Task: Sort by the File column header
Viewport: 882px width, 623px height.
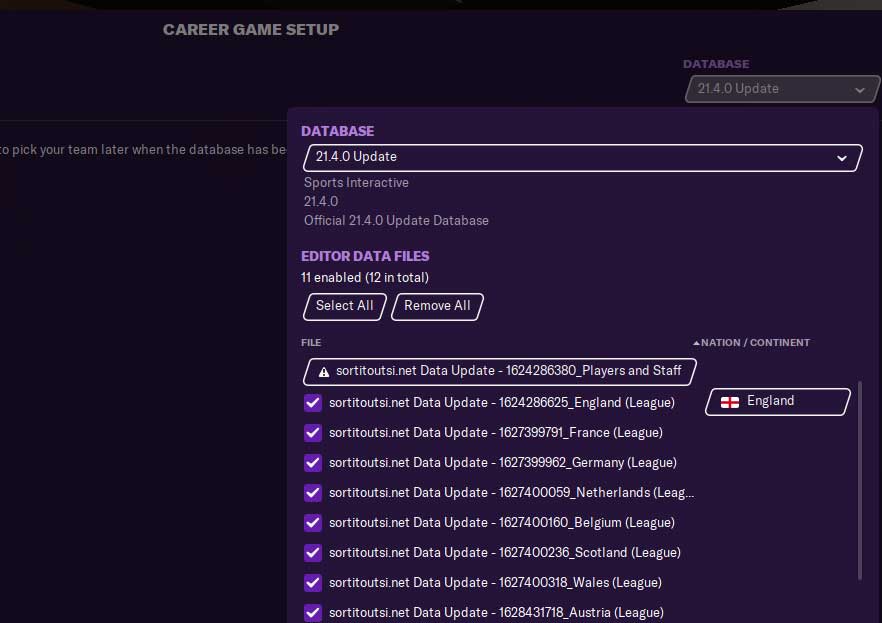Action: coord(311,342)
